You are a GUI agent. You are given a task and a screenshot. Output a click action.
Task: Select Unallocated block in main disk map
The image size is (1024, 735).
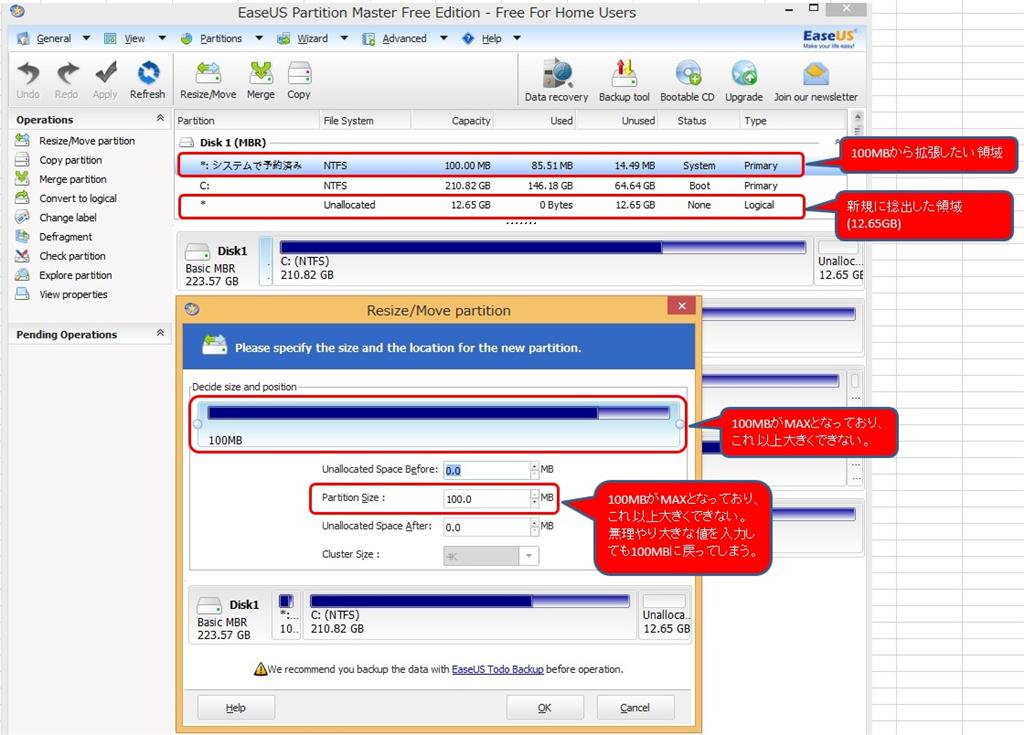pyautogui.click(x=840, y=261)
